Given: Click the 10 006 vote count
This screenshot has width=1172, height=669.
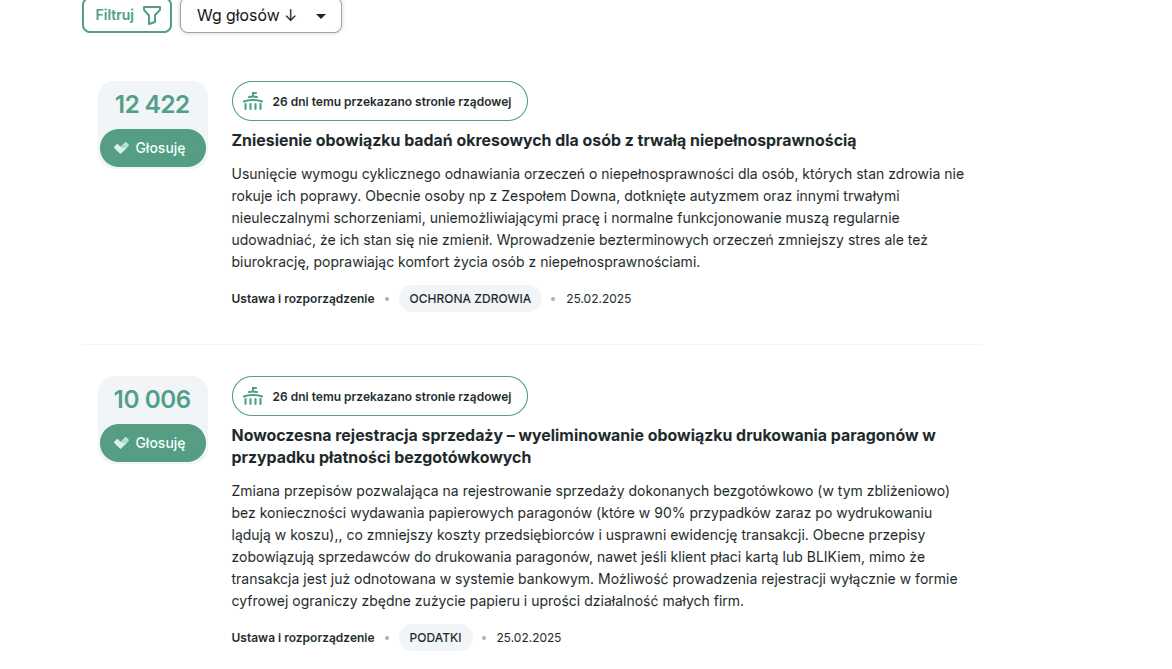Looking at the screenshot, I should pos(152,399).
